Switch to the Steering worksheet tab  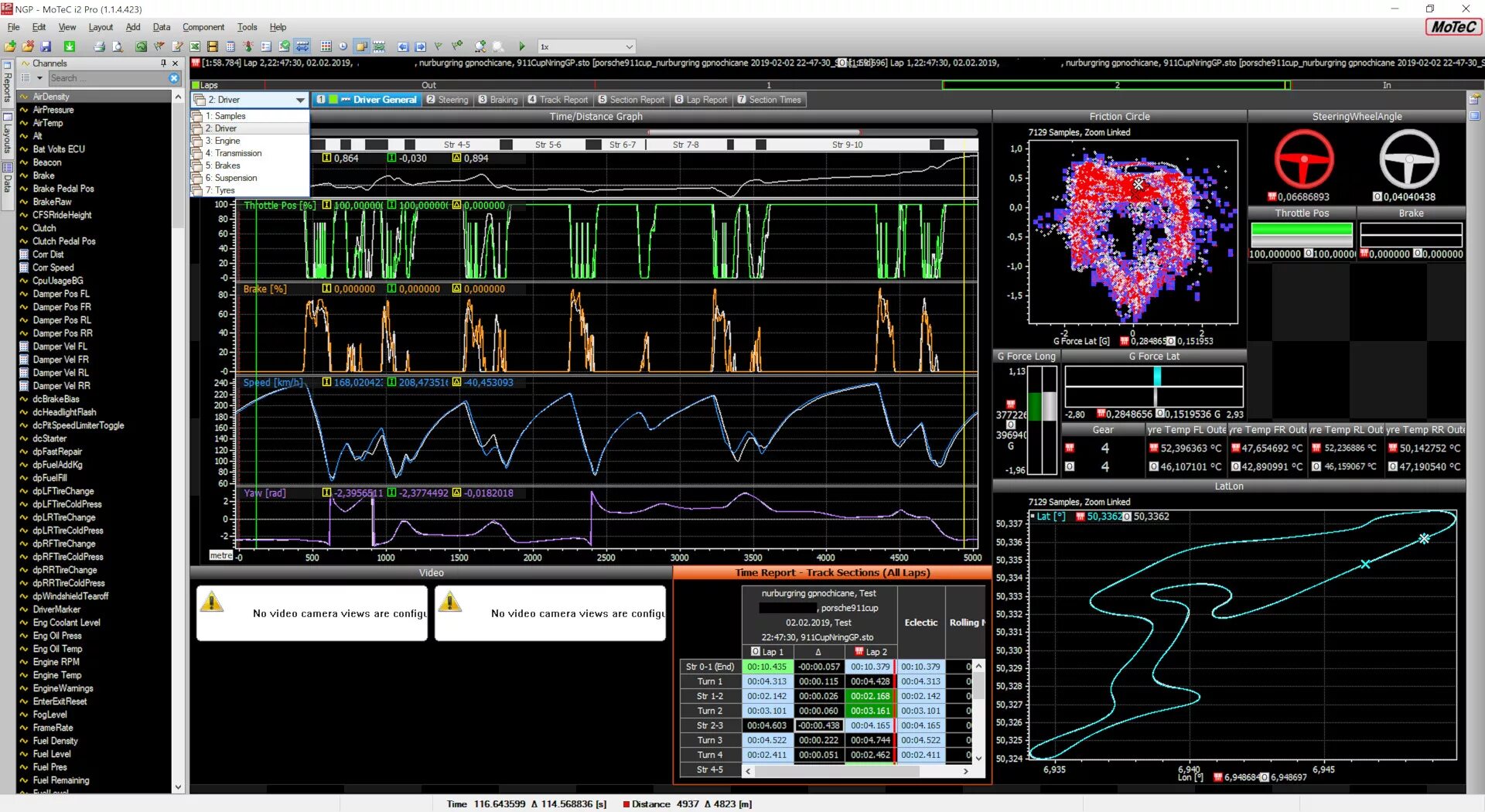tap(447, 100)
